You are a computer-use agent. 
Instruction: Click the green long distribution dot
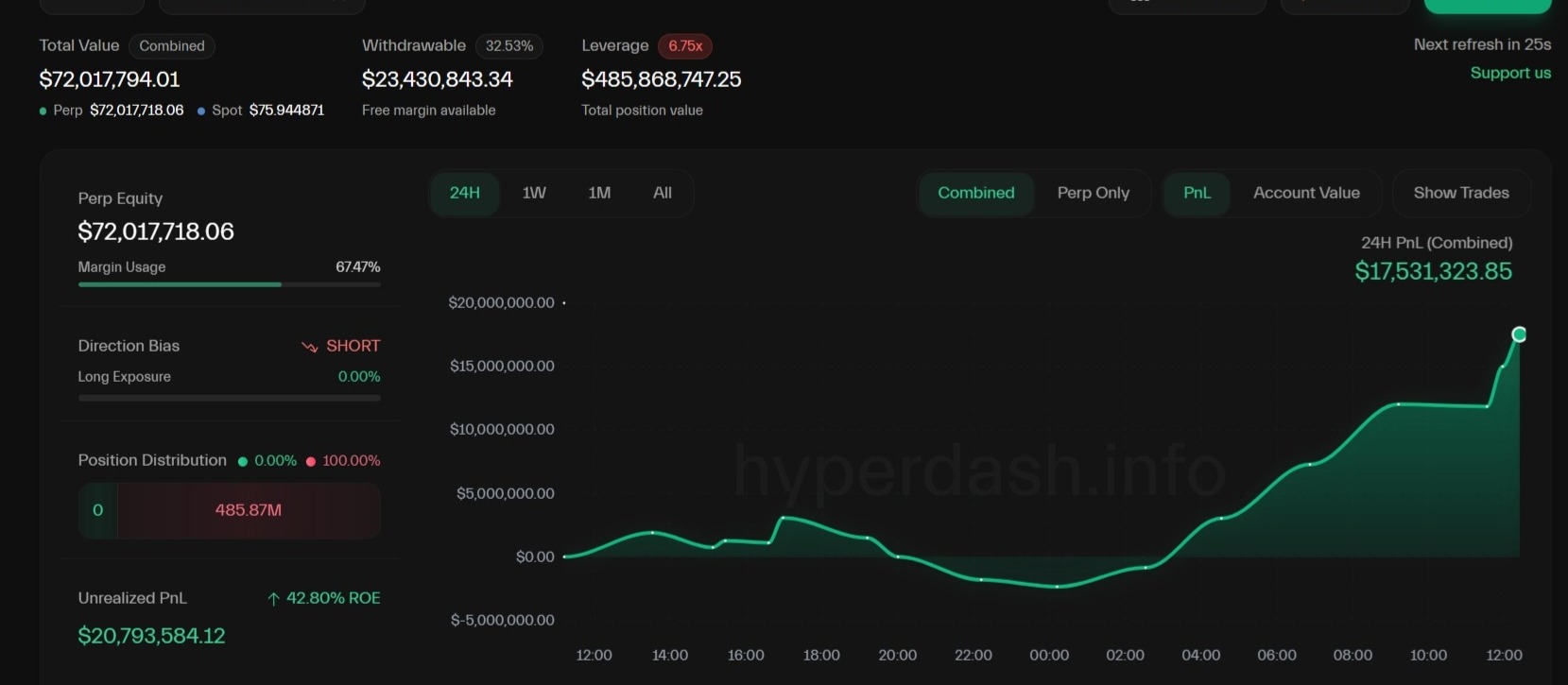pyautogui.click(x=243, y=462)
